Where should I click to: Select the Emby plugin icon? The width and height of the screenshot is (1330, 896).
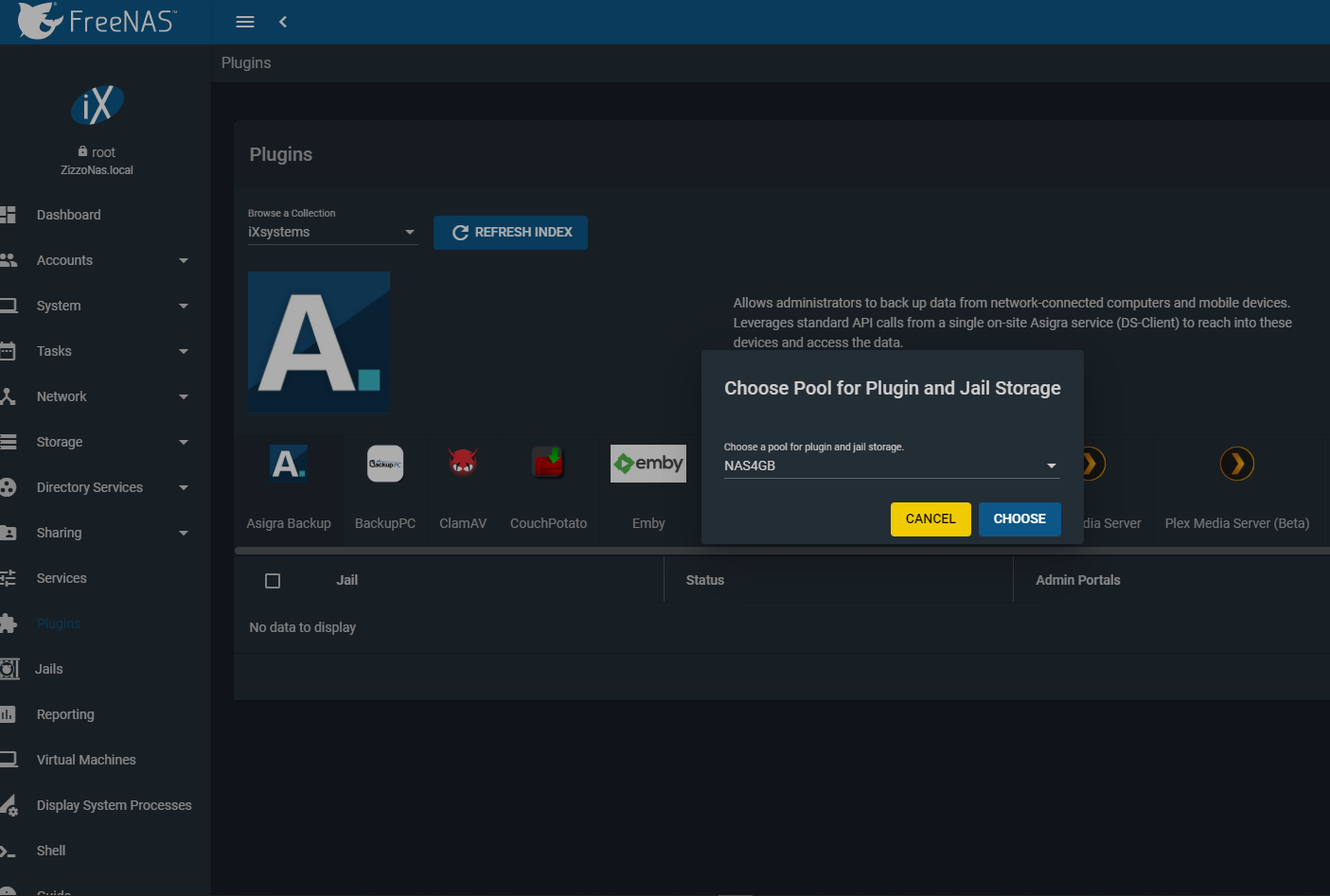(648, 464)
